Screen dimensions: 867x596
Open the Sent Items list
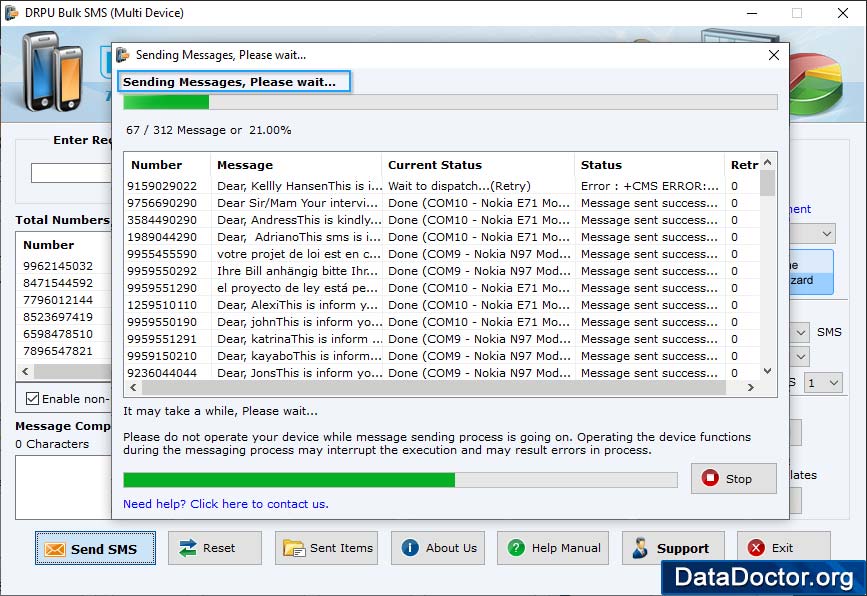click(x=326, y=548)
